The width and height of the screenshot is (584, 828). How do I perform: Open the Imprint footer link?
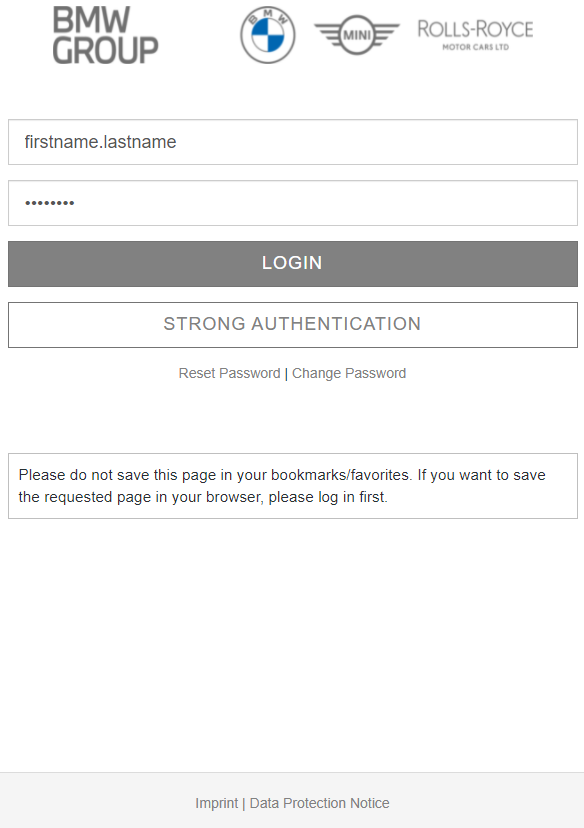[216, 803]
